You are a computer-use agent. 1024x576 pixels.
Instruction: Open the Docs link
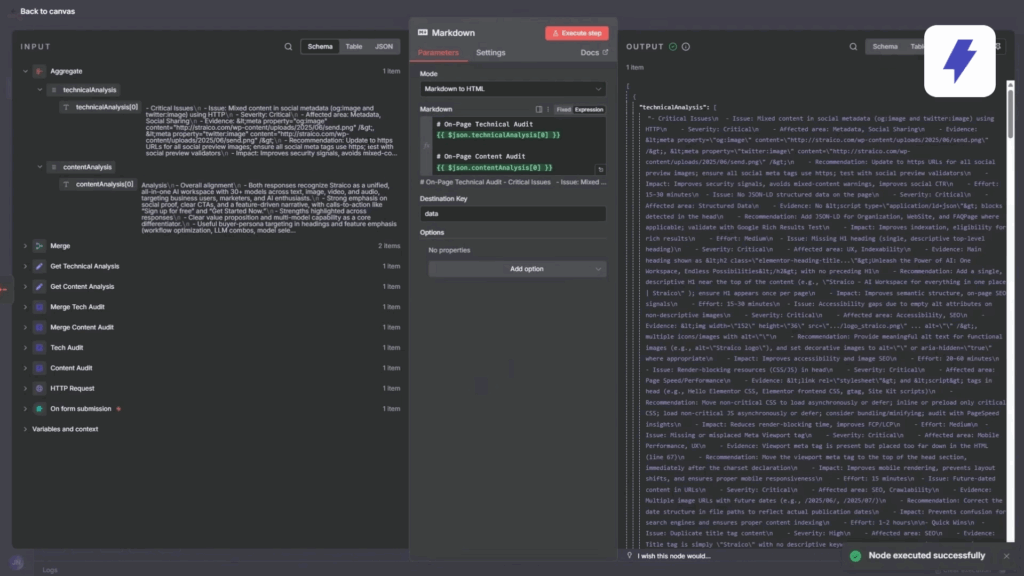[x=593, y=52]
